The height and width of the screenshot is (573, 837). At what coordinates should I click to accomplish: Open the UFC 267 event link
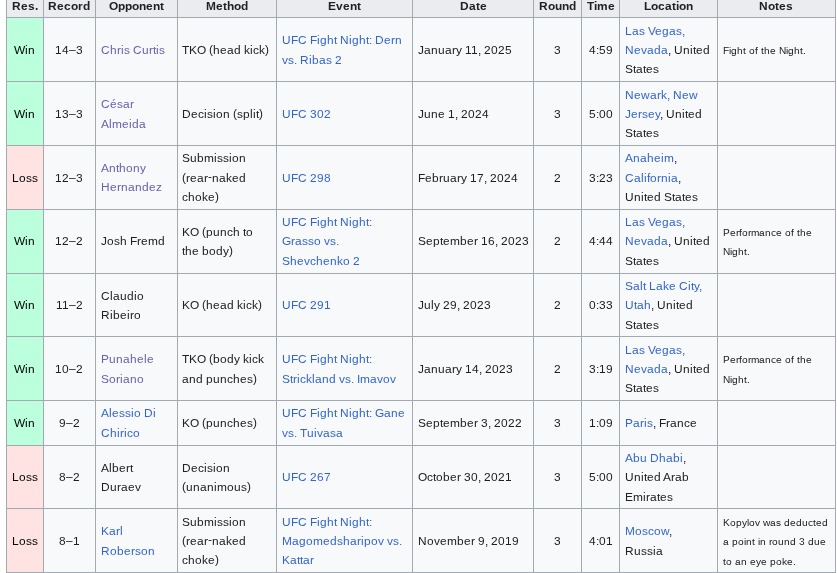[x=306, y=477]
